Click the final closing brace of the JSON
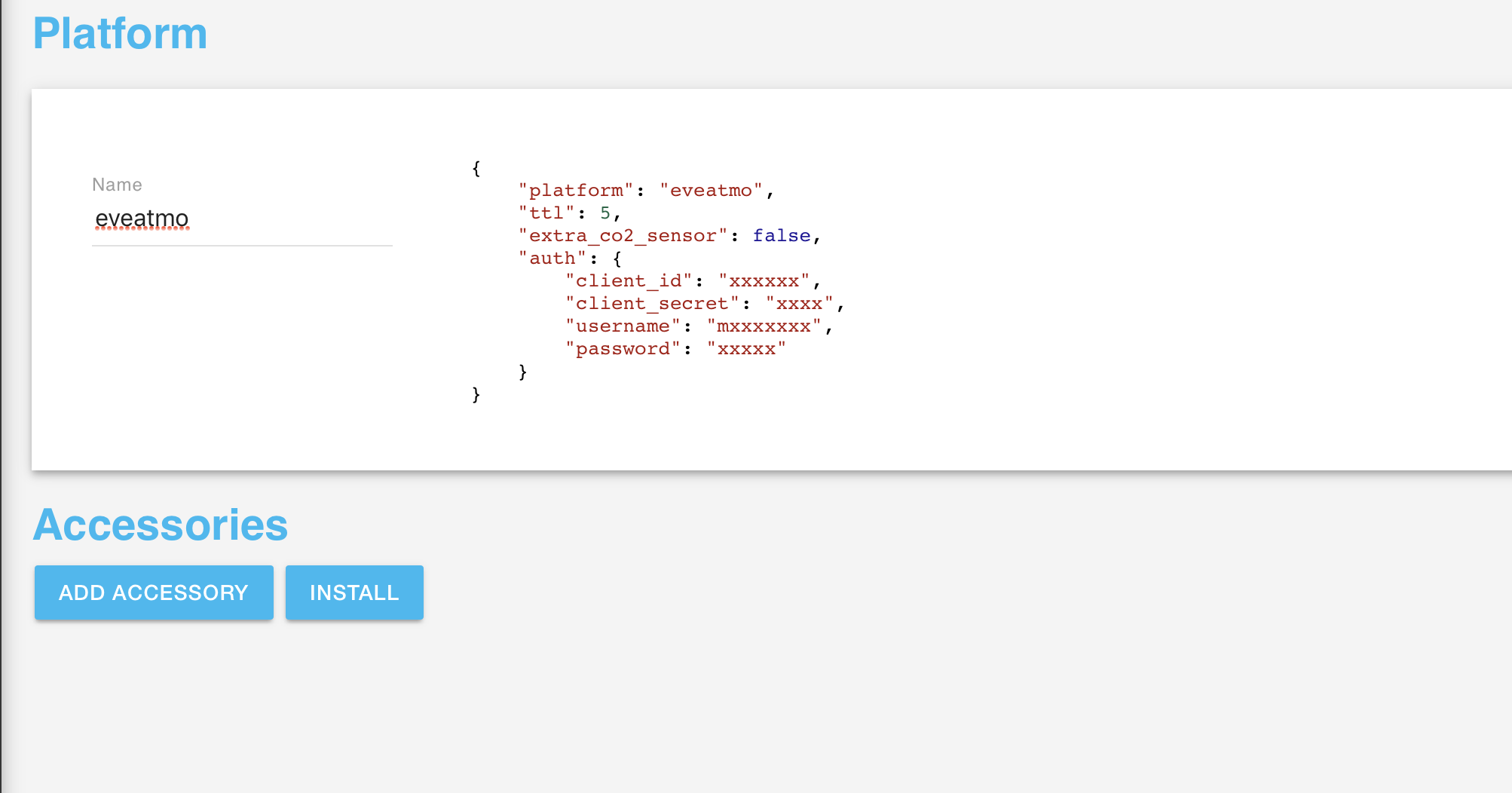This screenshot has width=1512, height=793. point(476,394)
